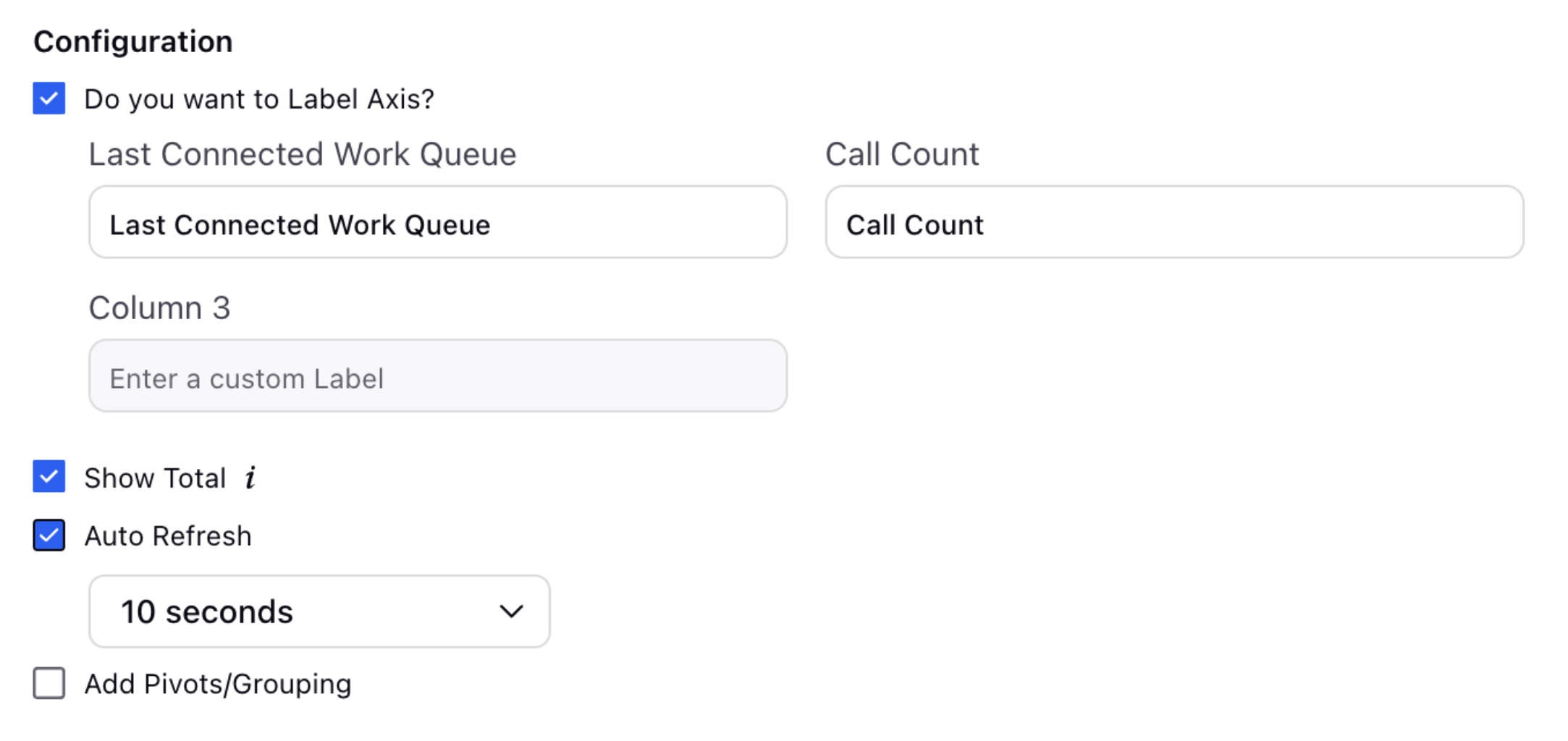Screen dimensions: 1568x741
Task: Click the Show Total label text
Action: pyautogui.click(x=155, y=478)
